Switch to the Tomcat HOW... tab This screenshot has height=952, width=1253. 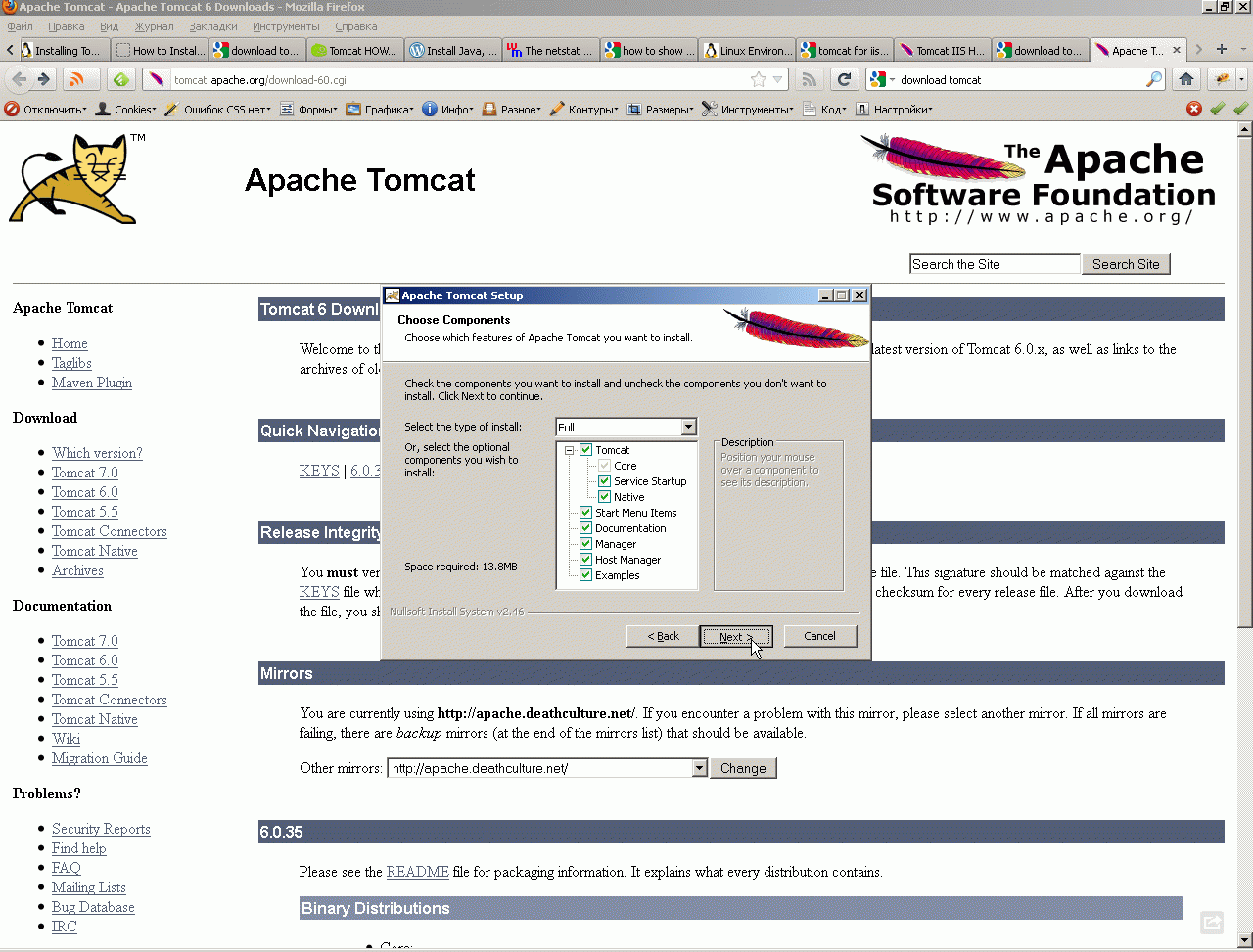[354, 50]
